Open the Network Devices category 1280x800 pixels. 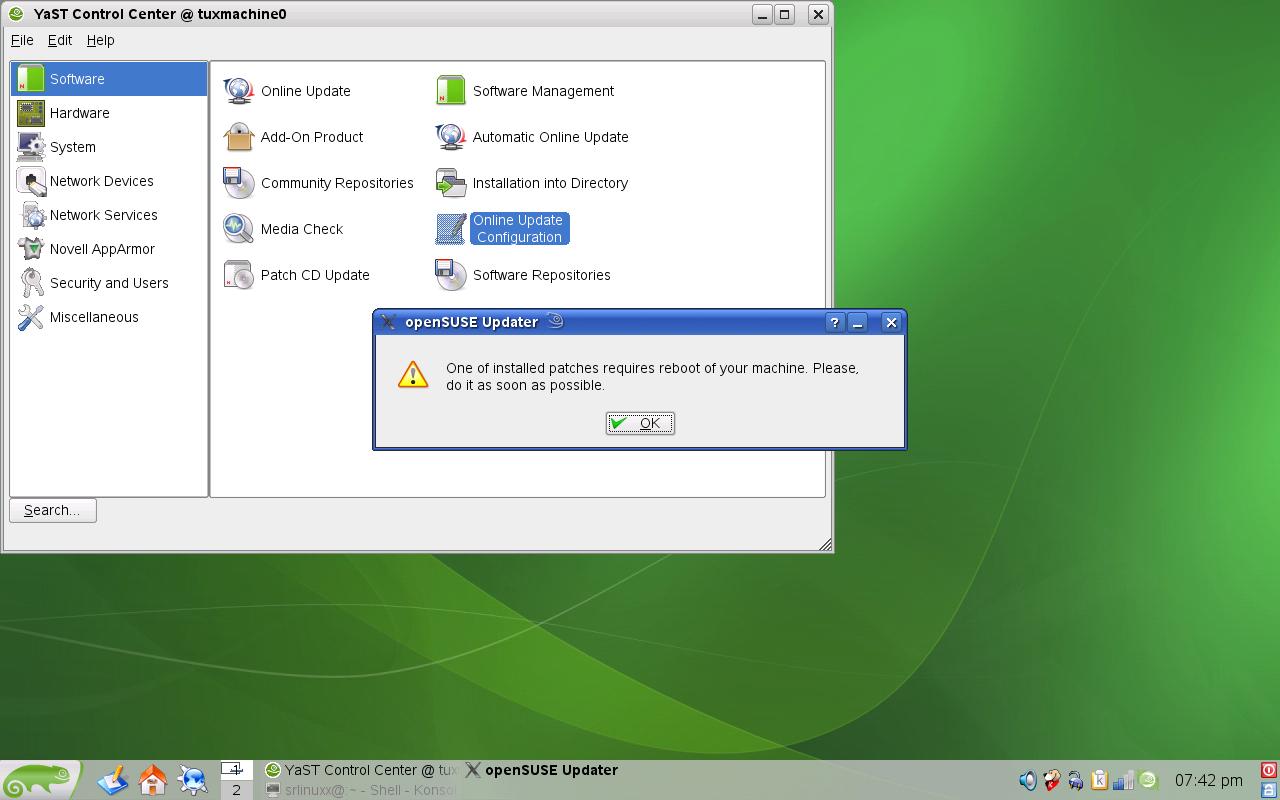tap(109, 181)
